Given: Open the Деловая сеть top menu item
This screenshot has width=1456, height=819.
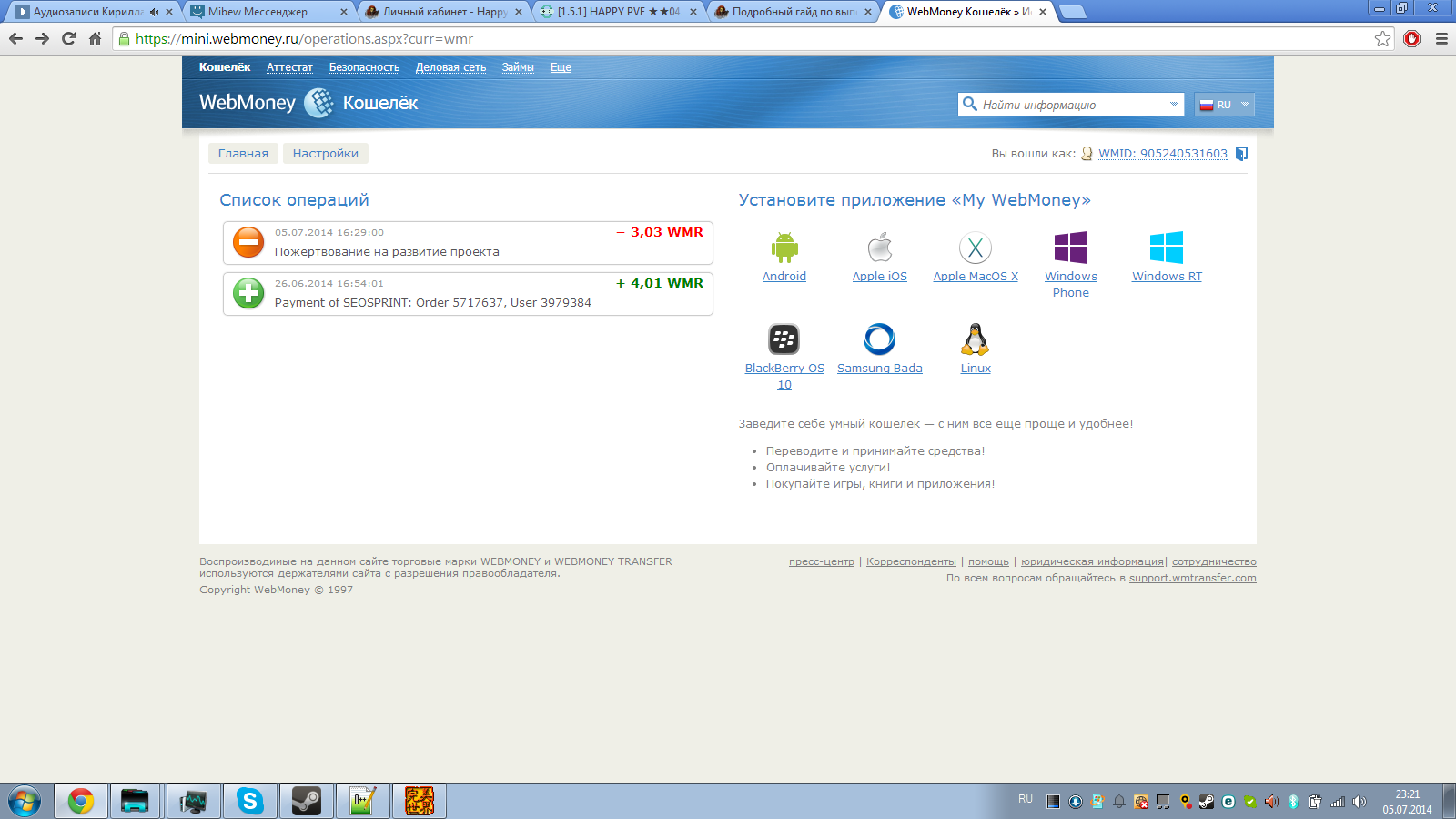Looking at the screenshot, I should coord(450,67).
